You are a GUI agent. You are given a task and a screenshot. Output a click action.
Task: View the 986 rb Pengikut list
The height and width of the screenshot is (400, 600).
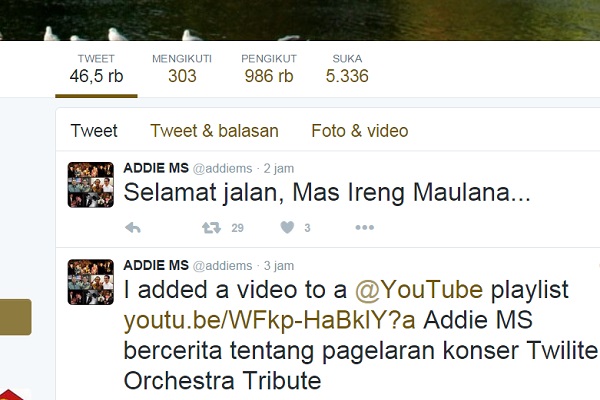(x=269, y=69)
